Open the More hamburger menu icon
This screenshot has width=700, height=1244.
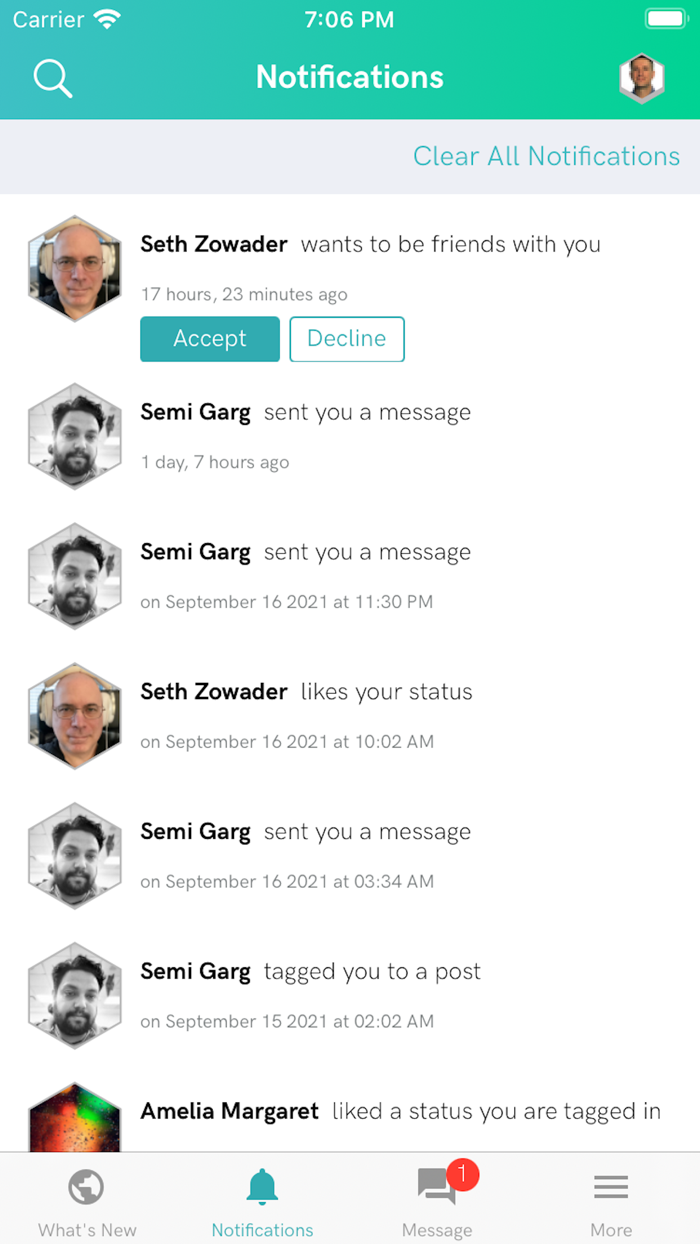click(x=611, y=1188)
